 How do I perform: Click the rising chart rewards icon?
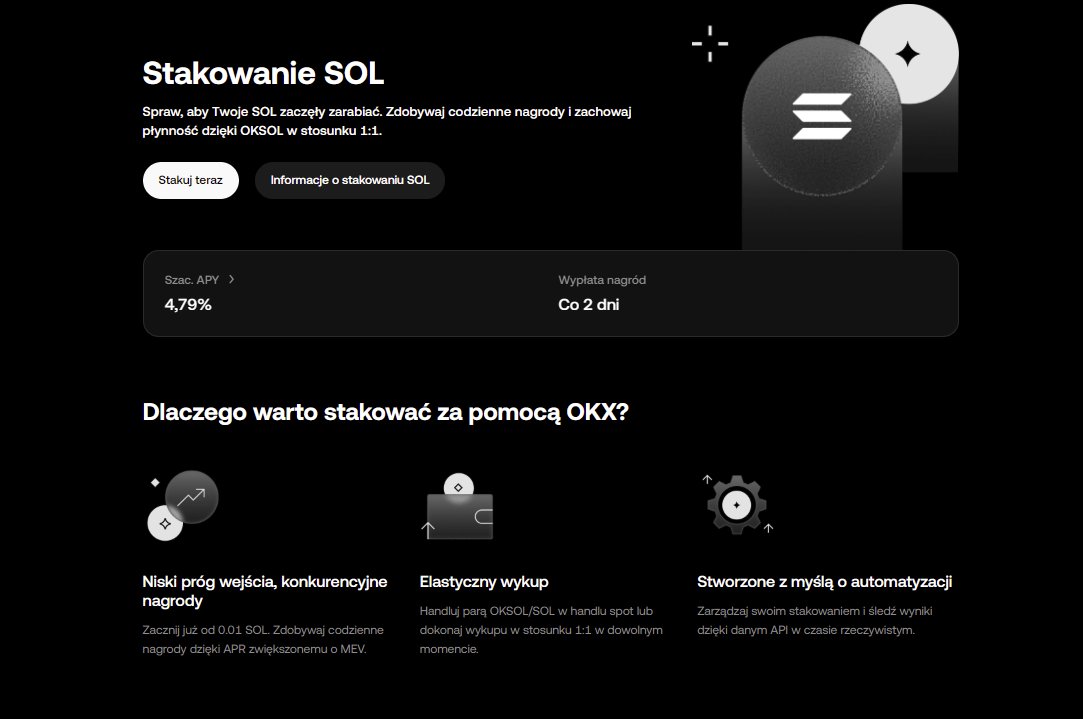pyautogui.click(x=183, y=506)
